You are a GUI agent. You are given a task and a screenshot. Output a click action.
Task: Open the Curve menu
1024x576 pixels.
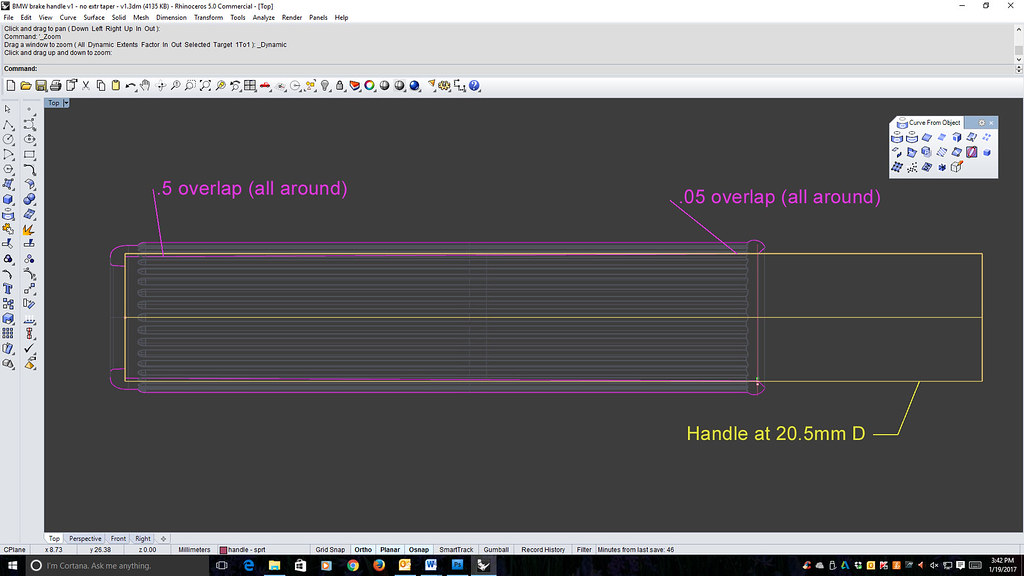point(68,18)
